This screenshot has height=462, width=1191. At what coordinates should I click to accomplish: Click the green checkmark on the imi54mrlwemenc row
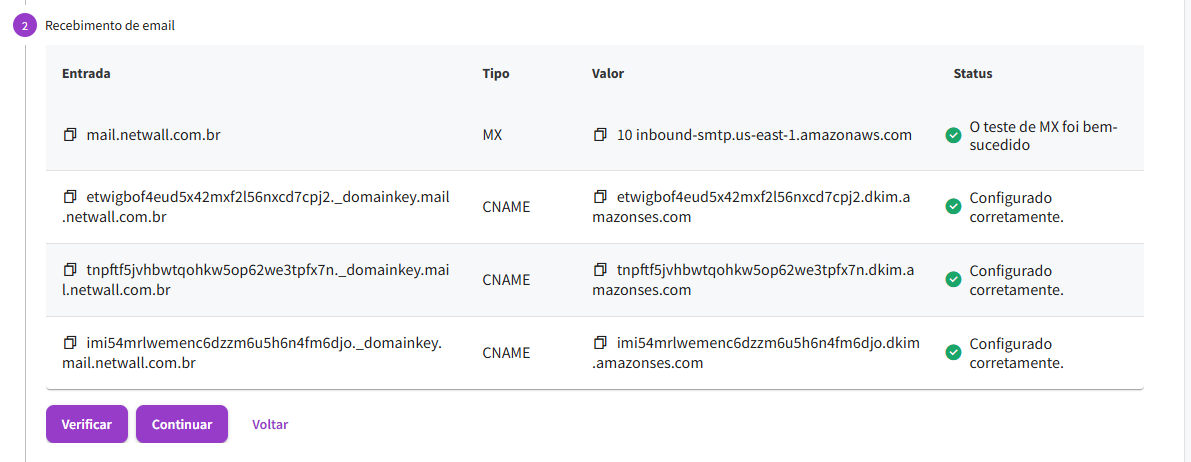tap(953, 353)
